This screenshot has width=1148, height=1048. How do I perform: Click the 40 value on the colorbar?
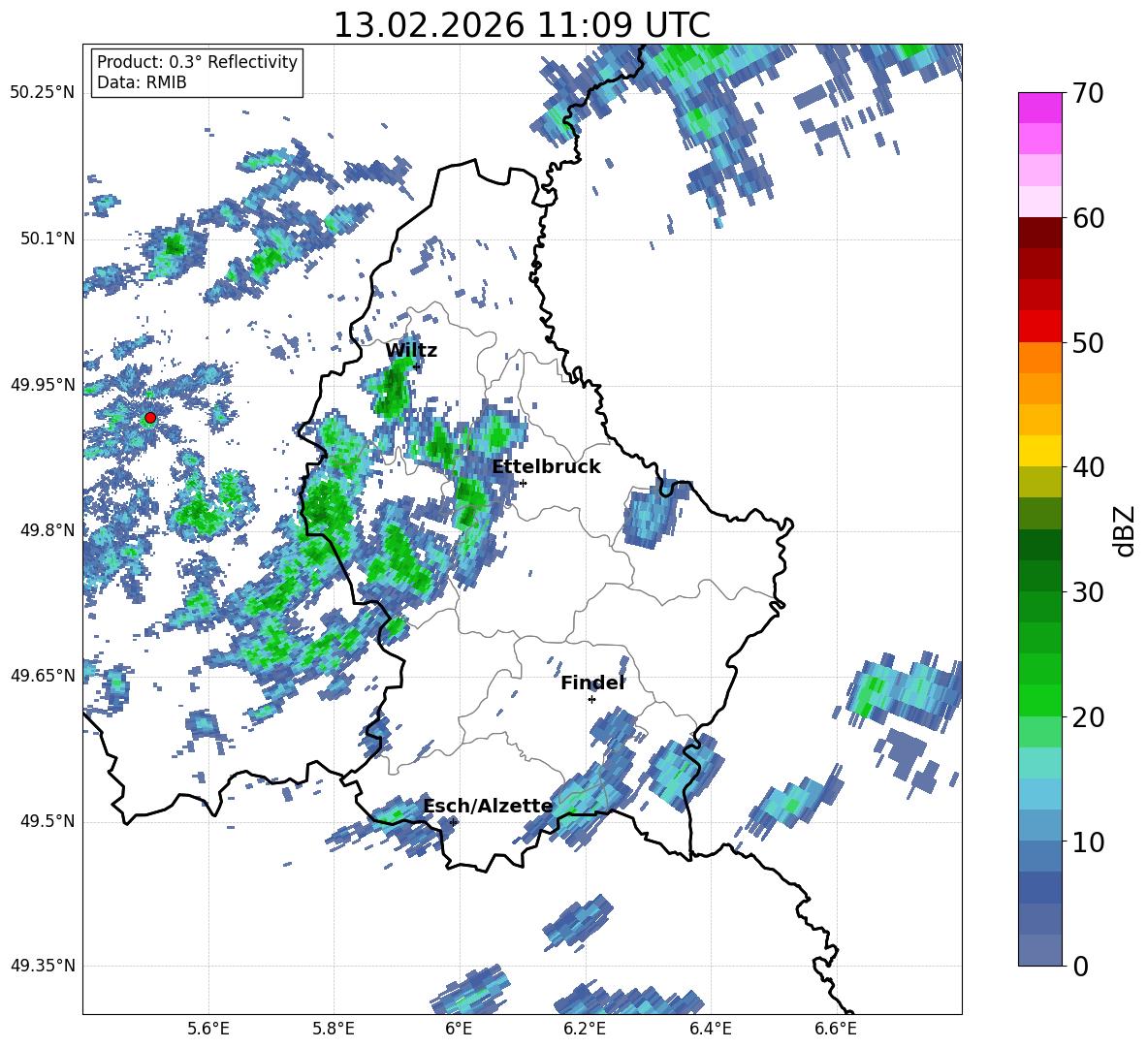pos(1088,467)
